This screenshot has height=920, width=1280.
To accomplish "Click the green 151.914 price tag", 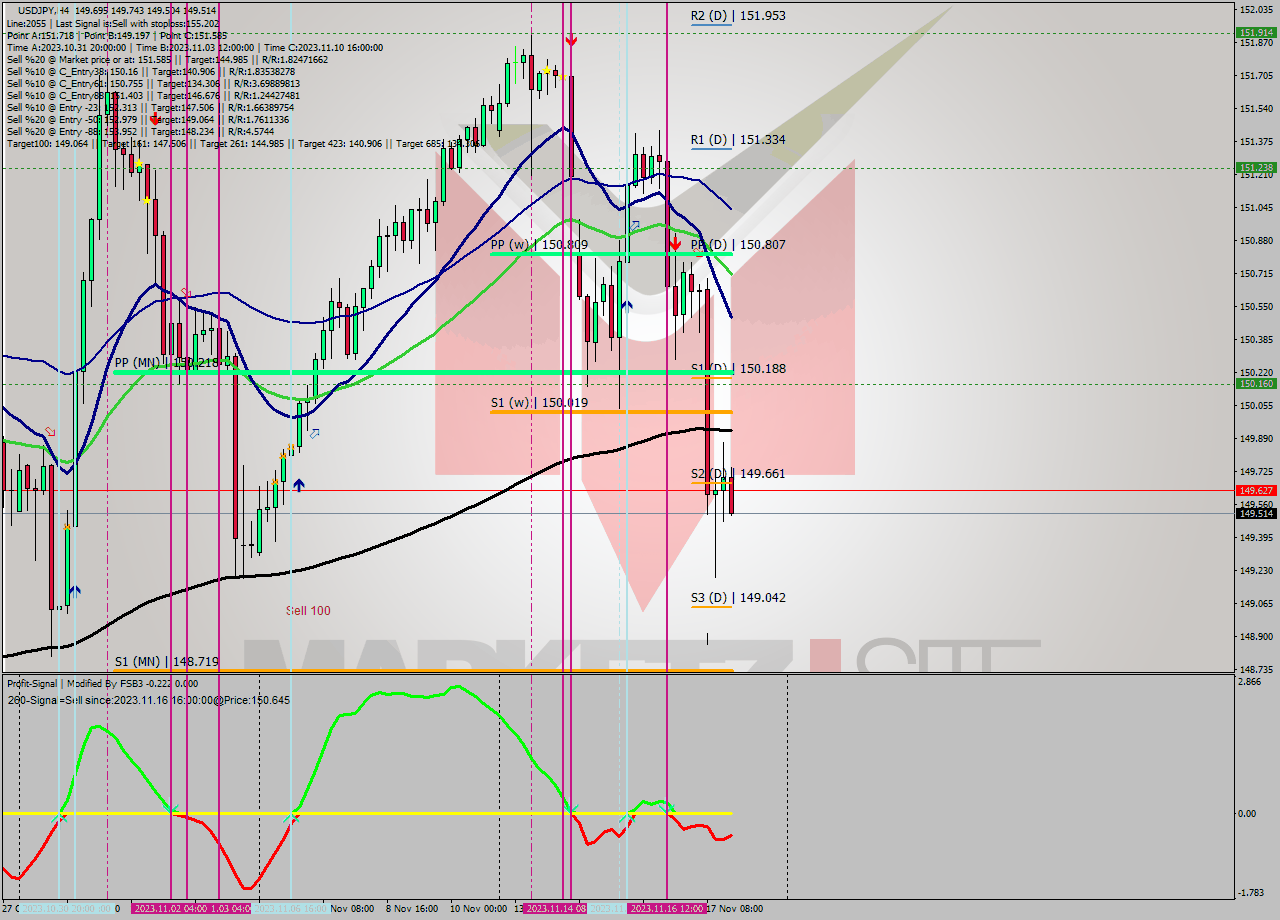I will 1256,33.
